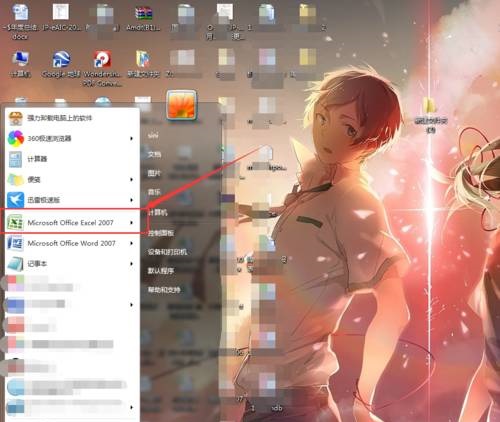Image resolution: width=500 pixels, height=422 pixels.
Task: Open 控制面板 from Start menu
Action: 161,233
